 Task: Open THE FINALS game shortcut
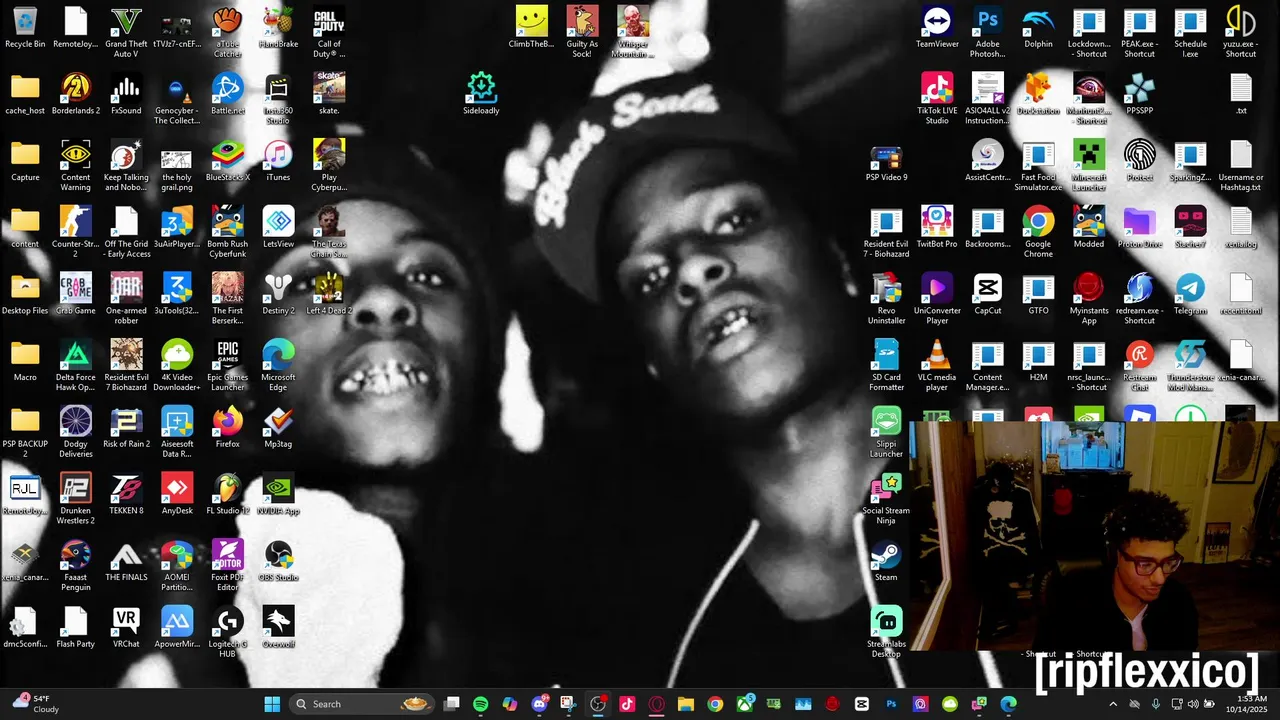pyautogui.click(x=126, y=561)
